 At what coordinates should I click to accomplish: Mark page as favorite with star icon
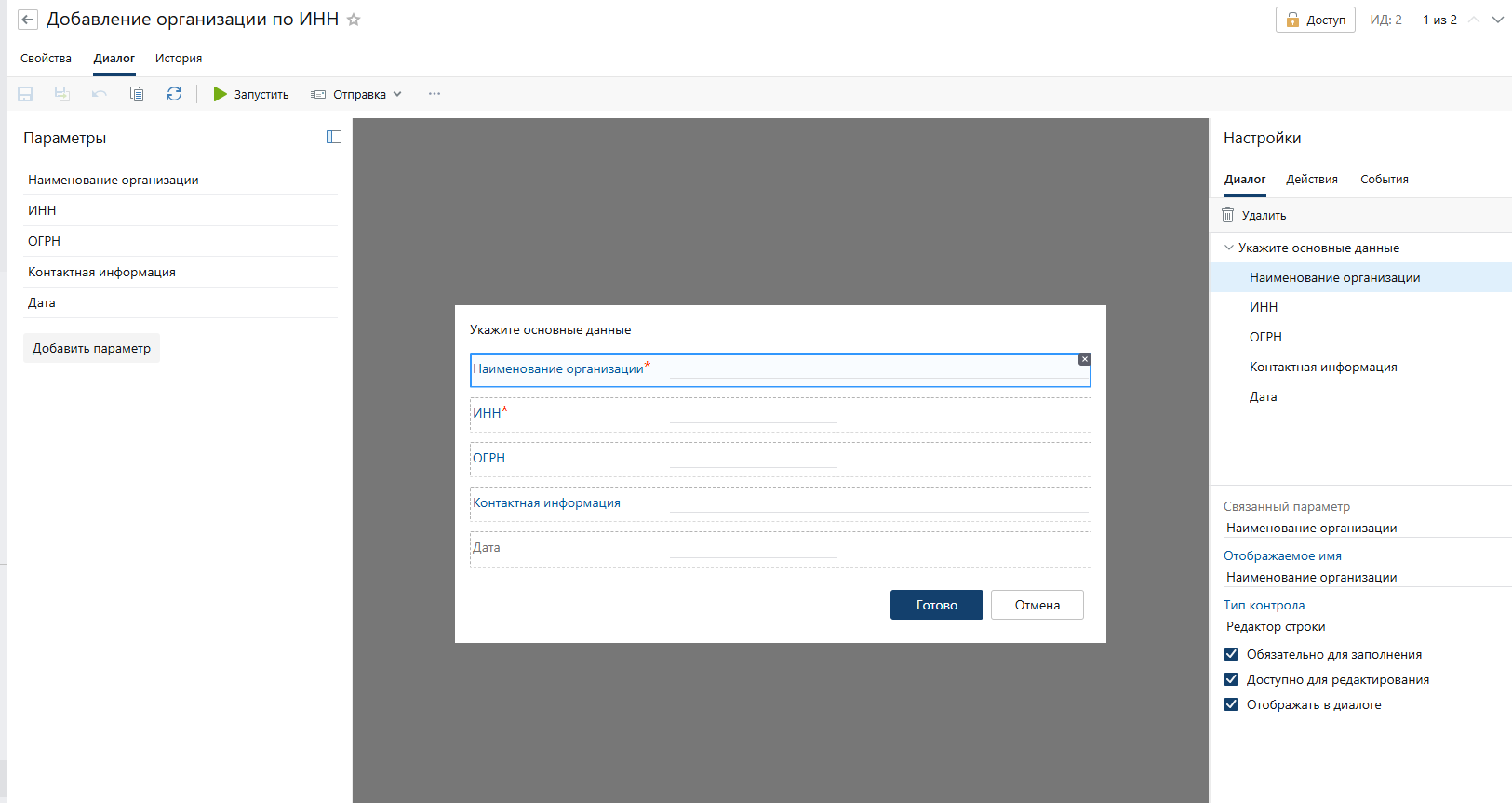point(354,20)
